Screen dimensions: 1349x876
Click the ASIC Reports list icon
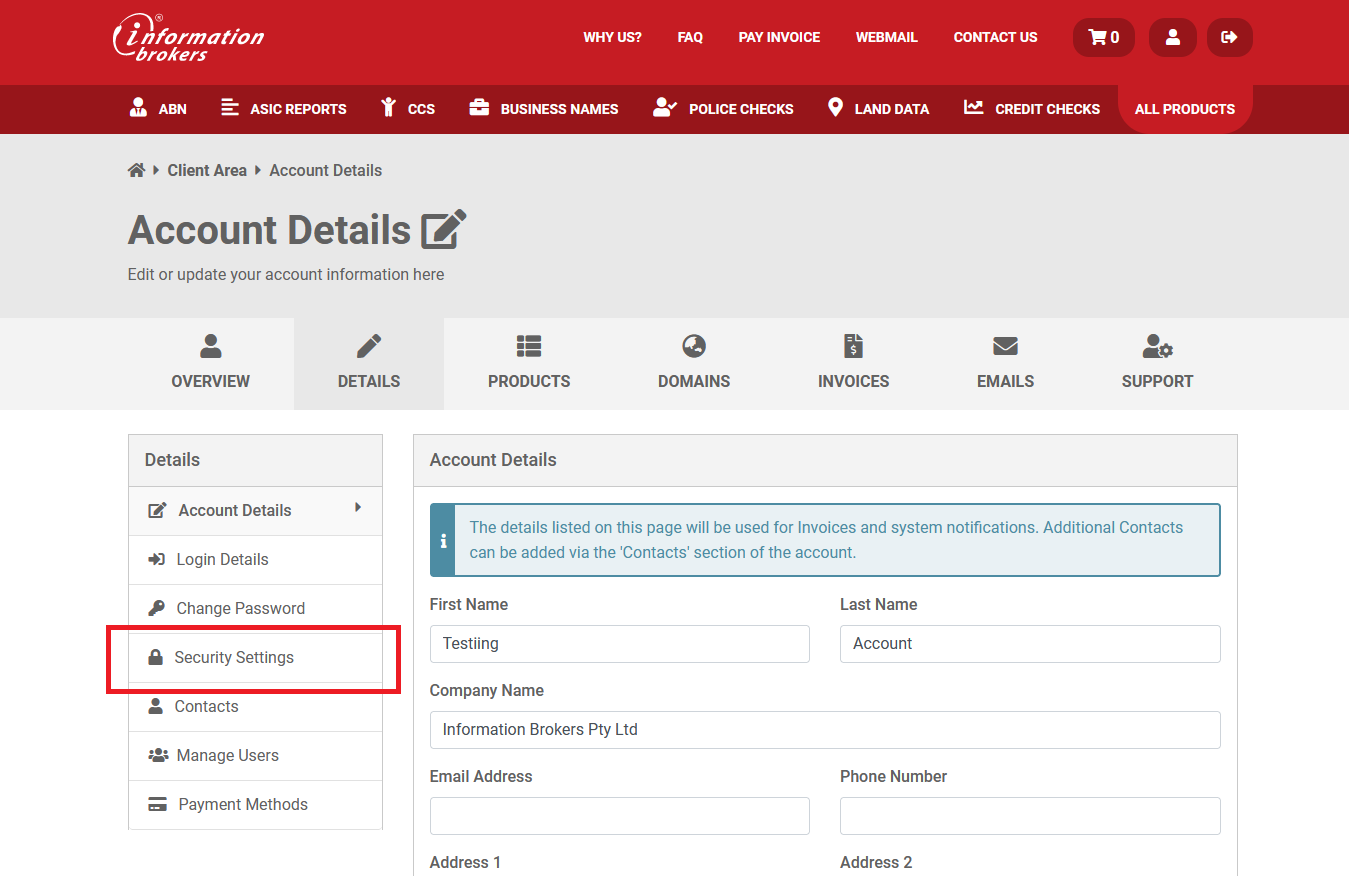tap(230, 107)
